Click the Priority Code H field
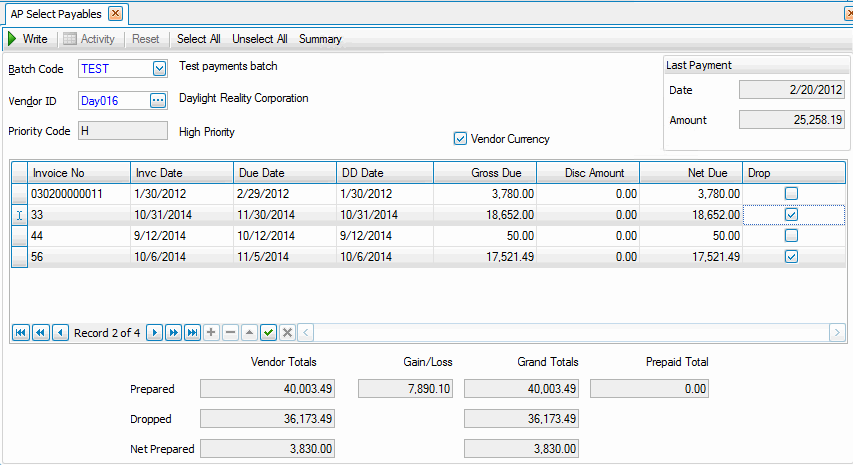 (123, 131)
